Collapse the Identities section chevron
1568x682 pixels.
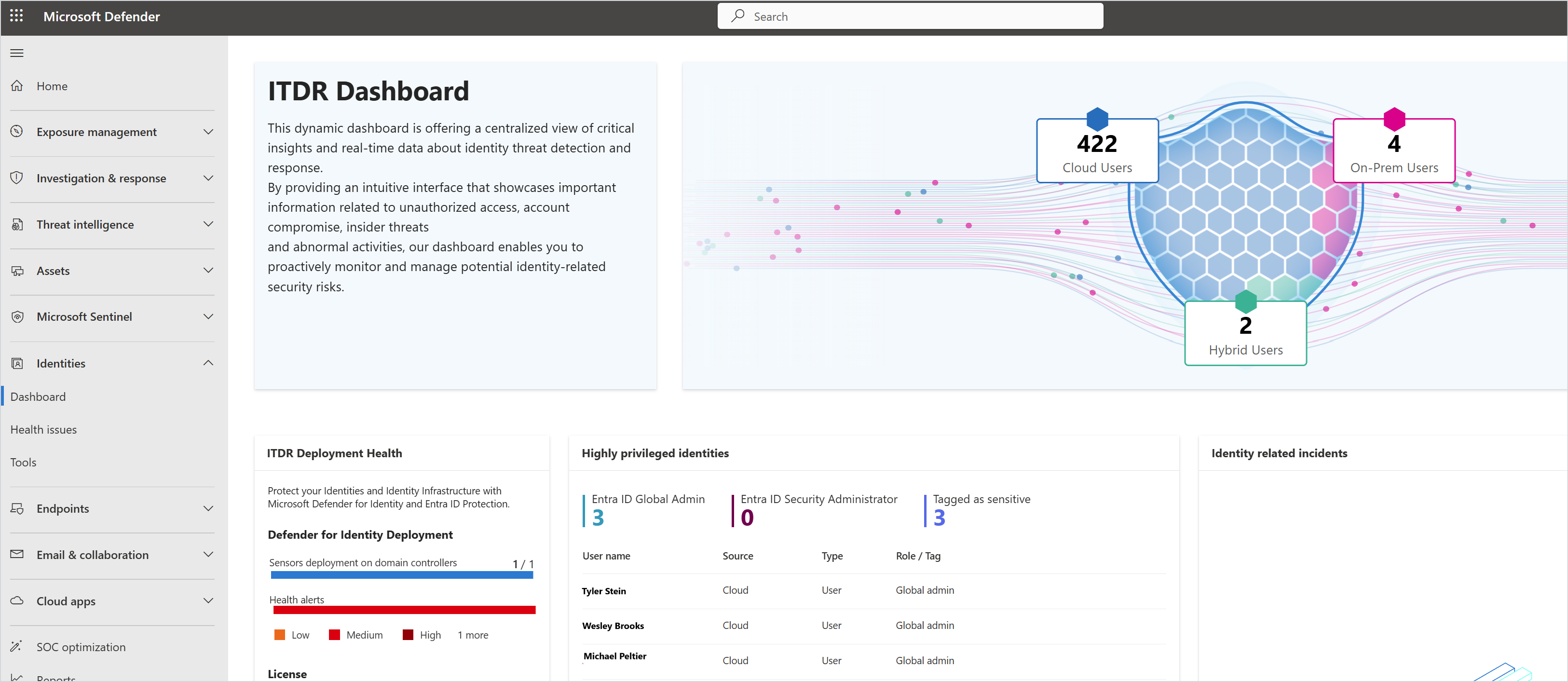208,363
